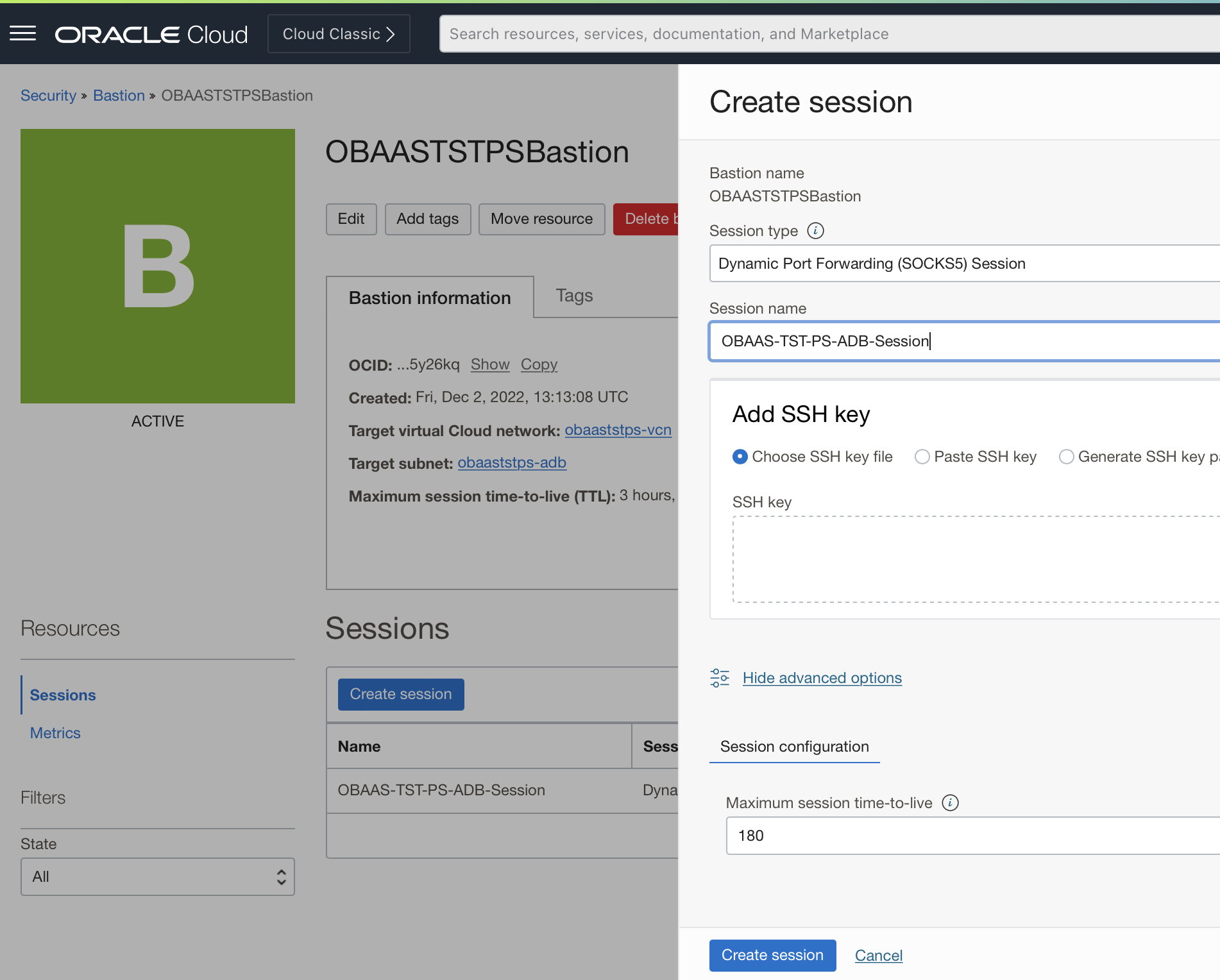
Task: Click the advanced options sliders icon
Action: [720, 678]
